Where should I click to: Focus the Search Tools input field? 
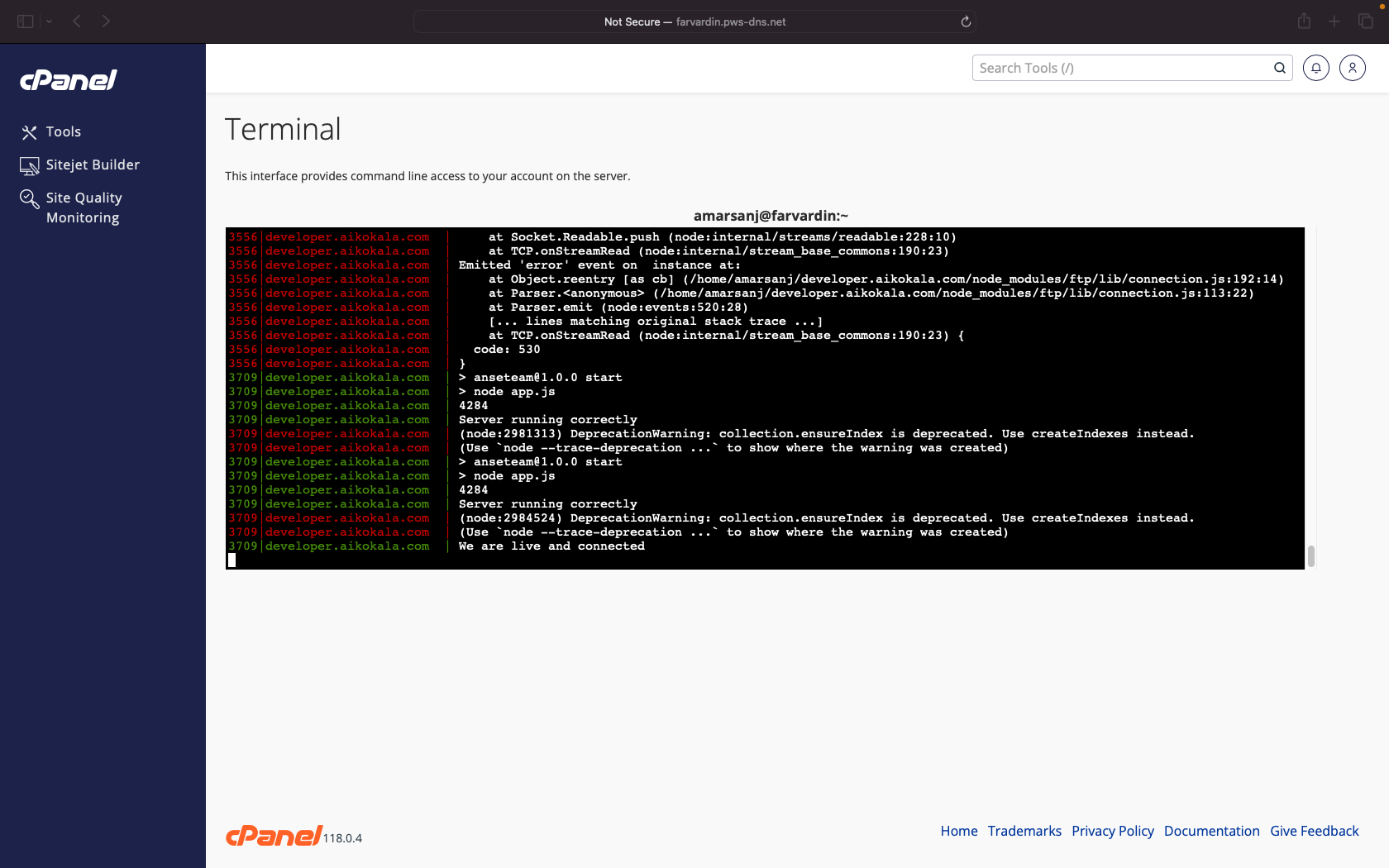coord(1120,68)
